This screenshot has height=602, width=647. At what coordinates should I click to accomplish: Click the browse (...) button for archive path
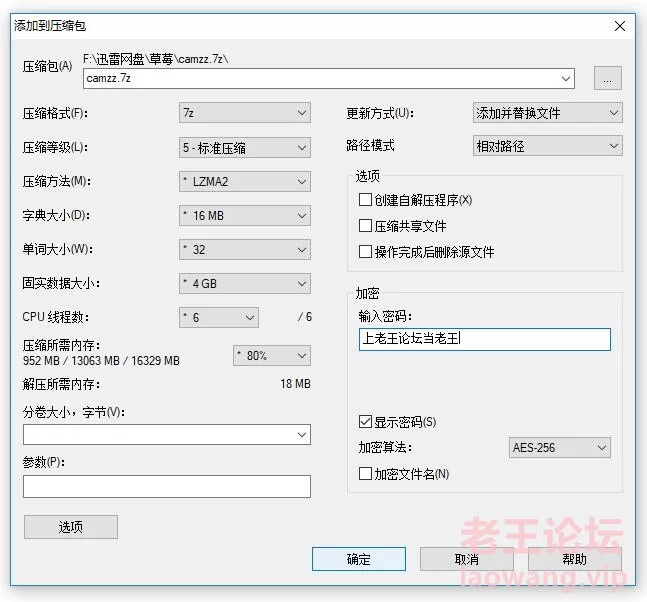point(607,78)
